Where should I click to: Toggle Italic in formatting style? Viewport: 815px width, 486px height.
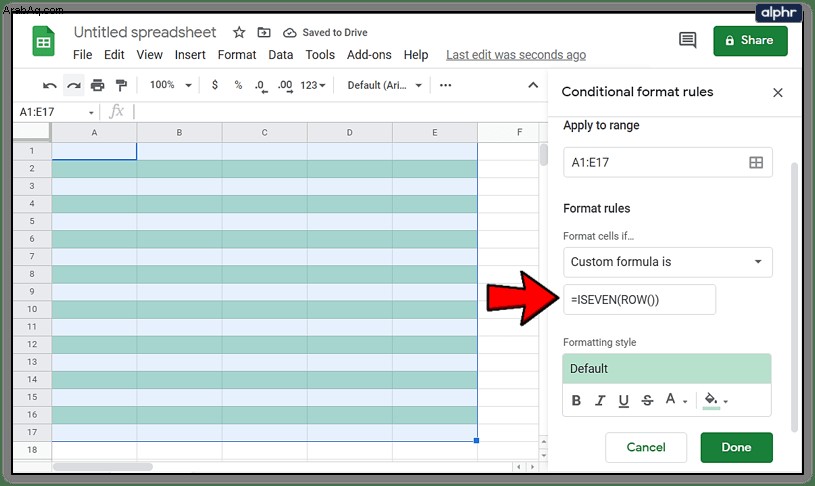600,400
